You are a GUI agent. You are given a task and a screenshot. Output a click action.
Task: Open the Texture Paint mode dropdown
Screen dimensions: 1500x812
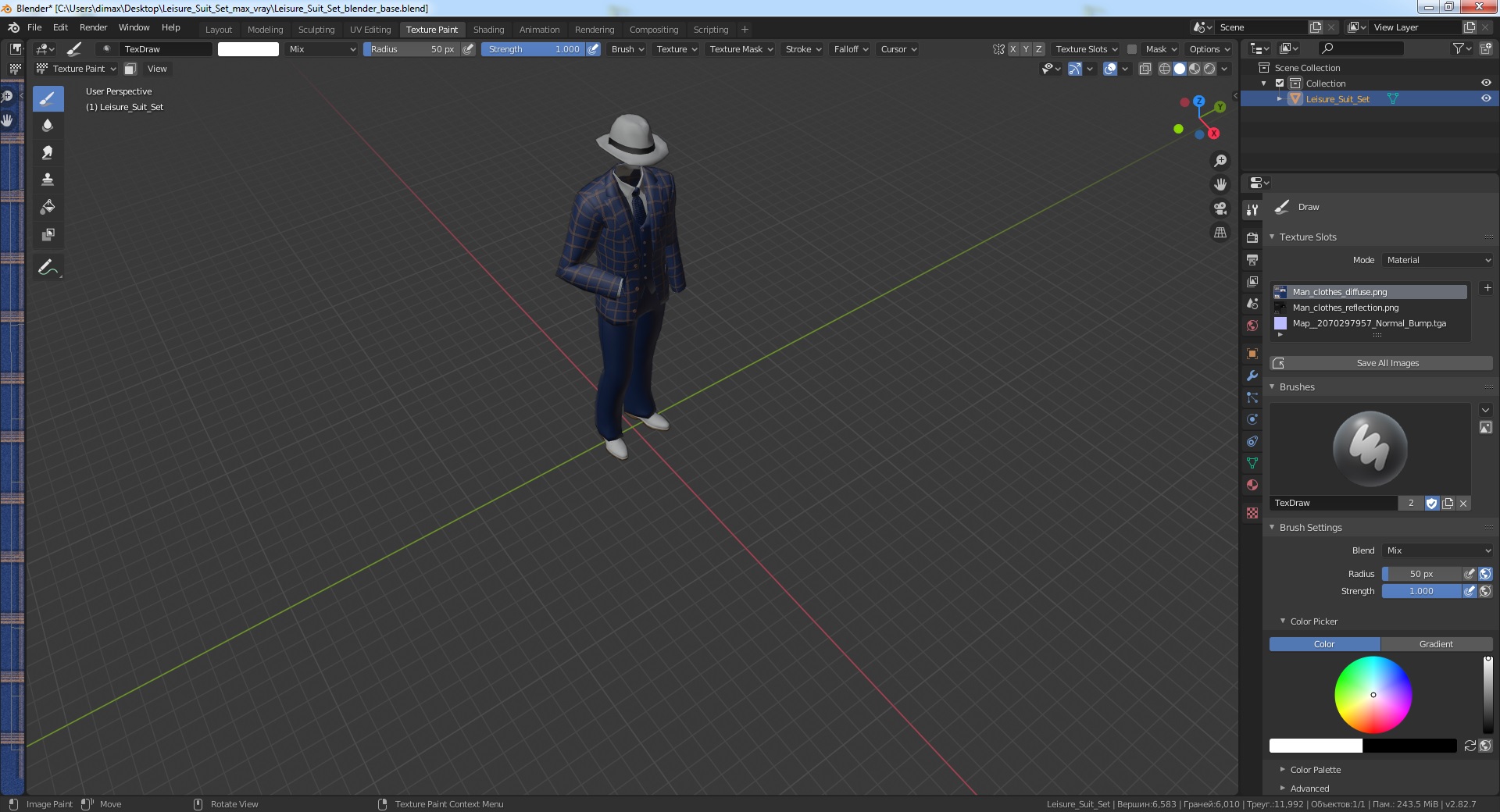tap(77, 69)
